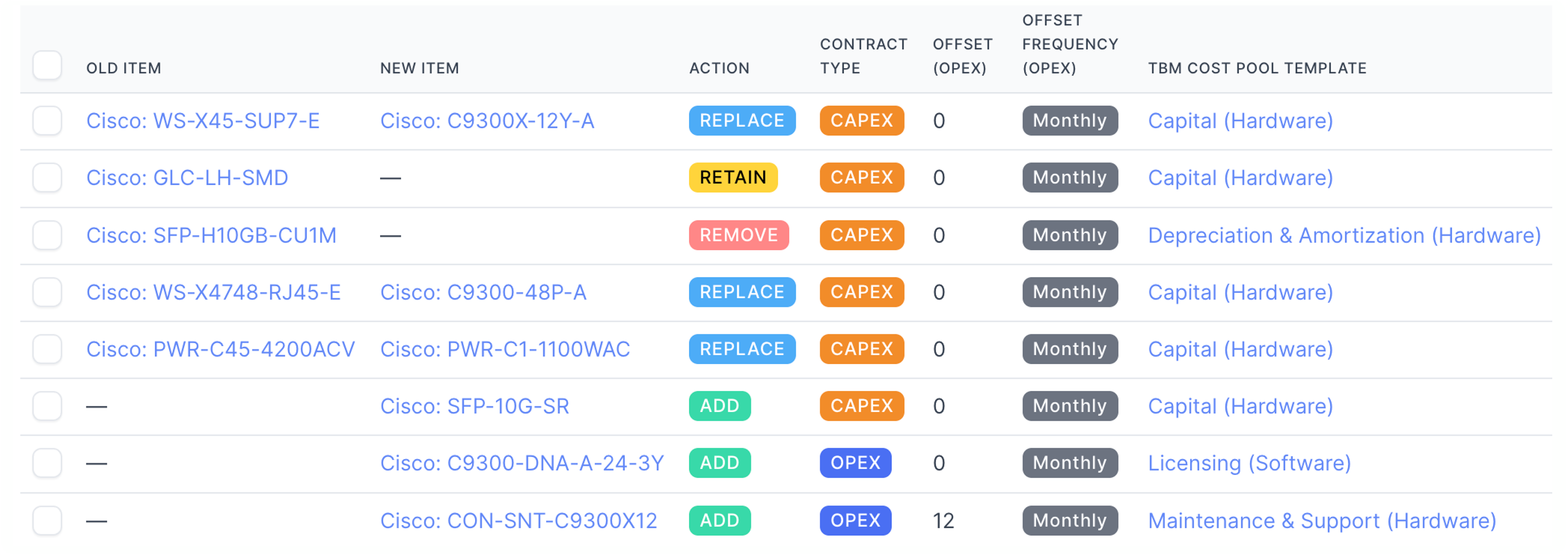Open the Cisco: C9300-DNA-A-24-3Y link
This screenshot has height=556, width=1568.
click(x=522, y=463)
